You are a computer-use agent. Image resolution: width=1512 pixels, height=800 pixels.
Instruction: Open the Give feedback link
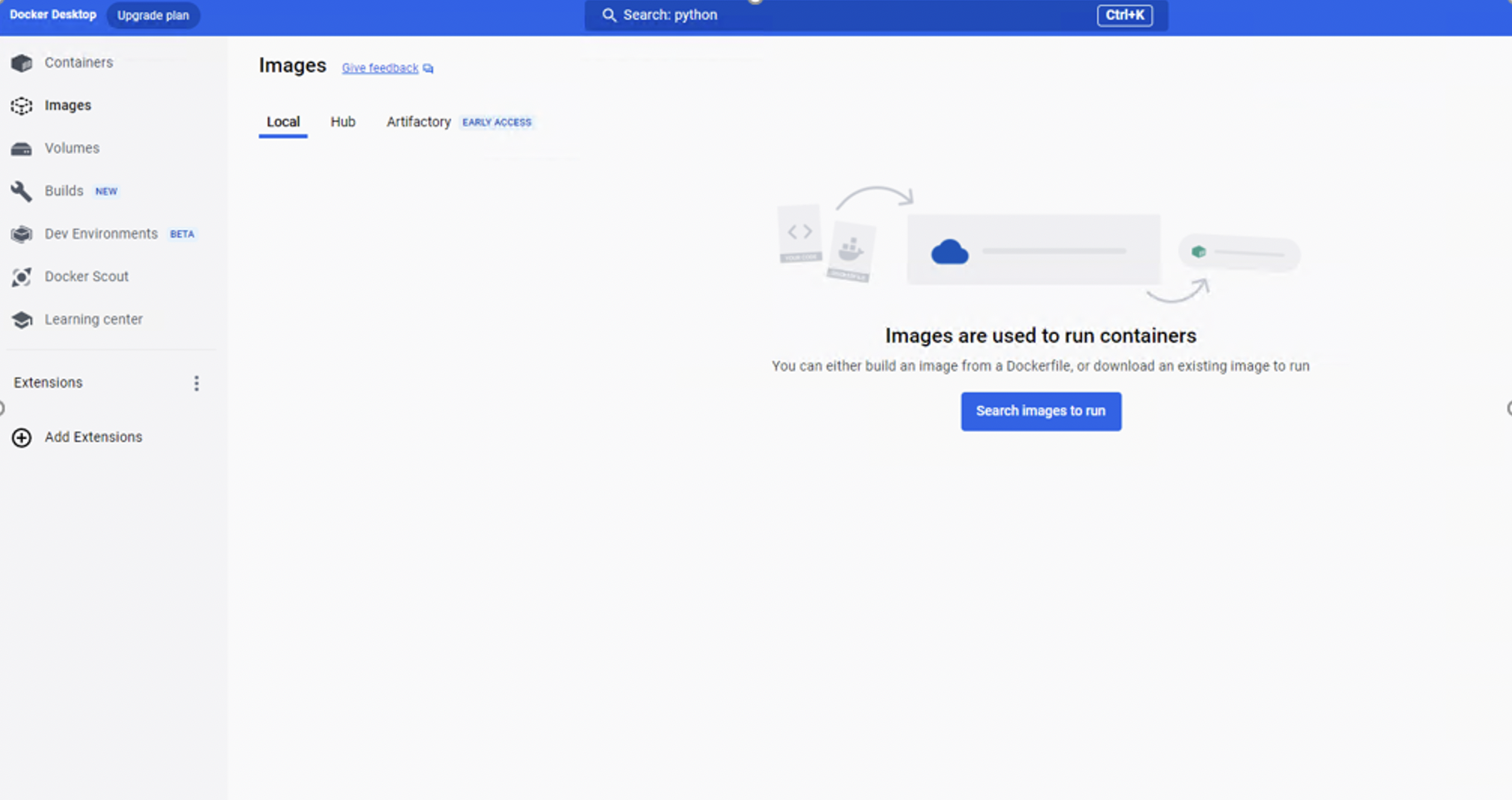point(380,68)
